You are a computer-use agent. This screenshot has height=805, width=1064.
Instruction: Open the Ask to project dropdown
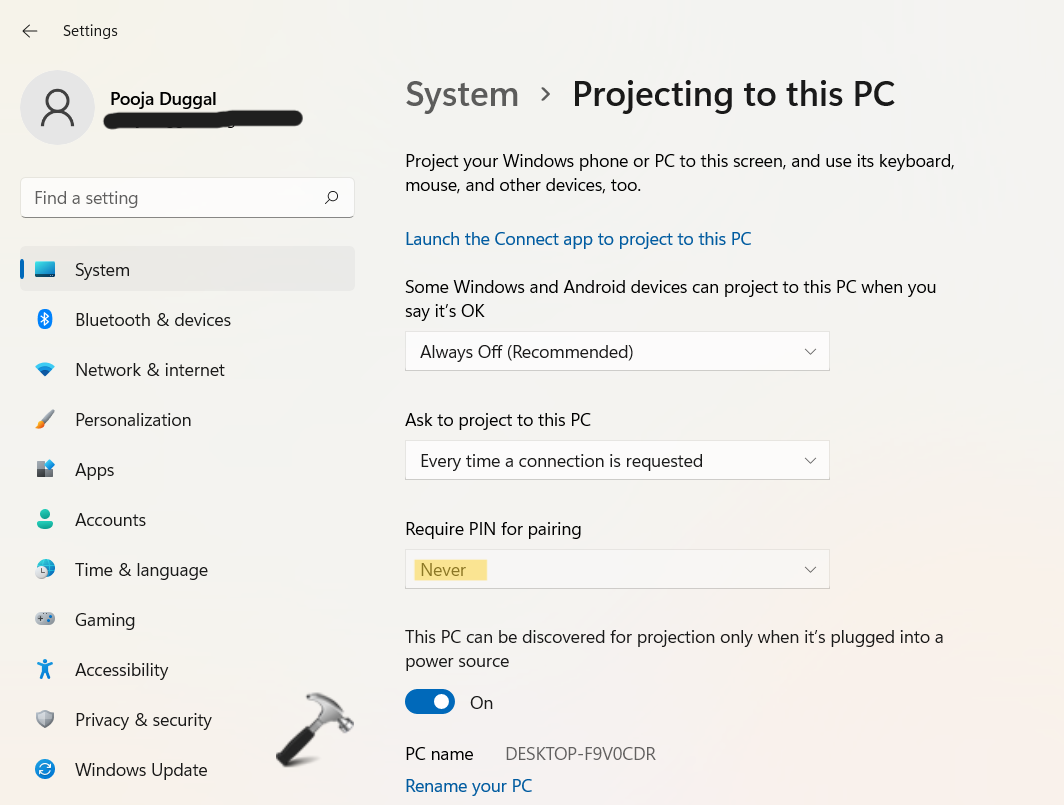(x=617, y=461)
